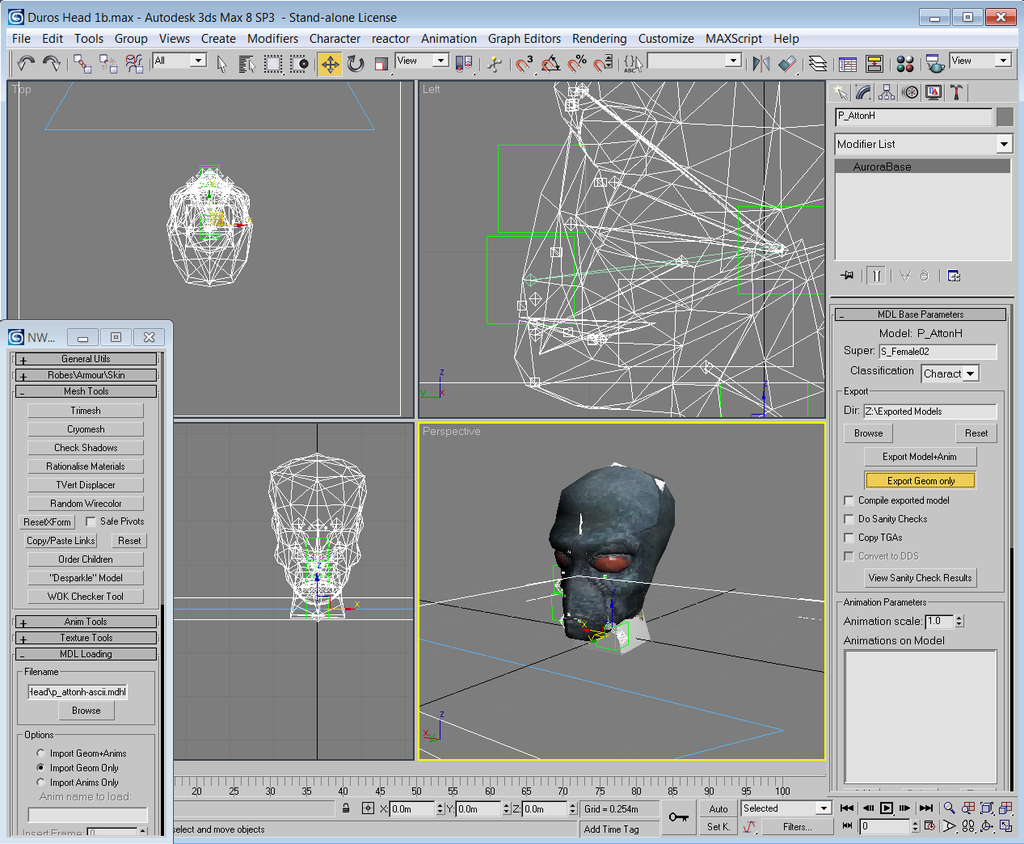The height and width of the screenshot is (844, 1024).
Task: Select the Import Geom+Anims radio option
Action: click(40, 753)
